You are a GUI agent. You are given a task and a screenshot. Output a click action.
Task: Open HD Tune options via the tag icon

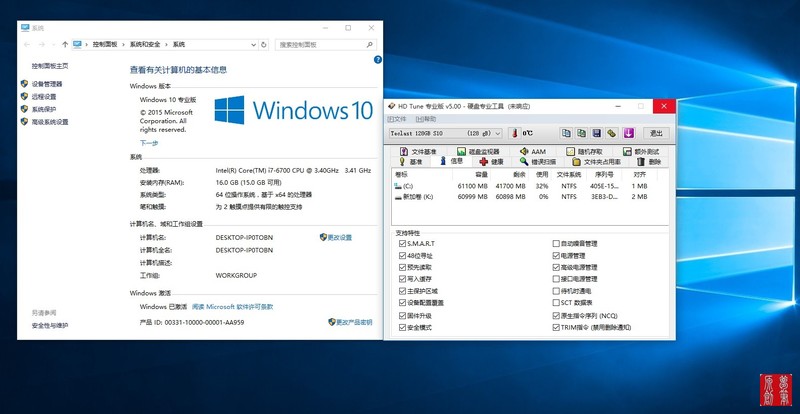[612, 133]
